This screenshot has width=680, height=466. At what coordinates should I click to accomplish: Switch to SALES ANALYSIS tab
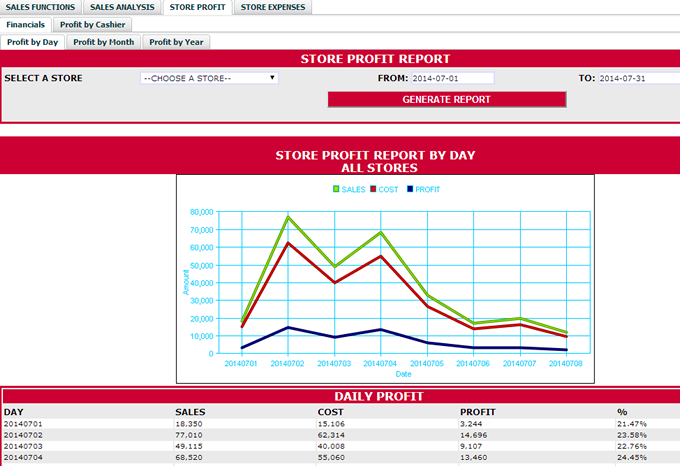122,7
